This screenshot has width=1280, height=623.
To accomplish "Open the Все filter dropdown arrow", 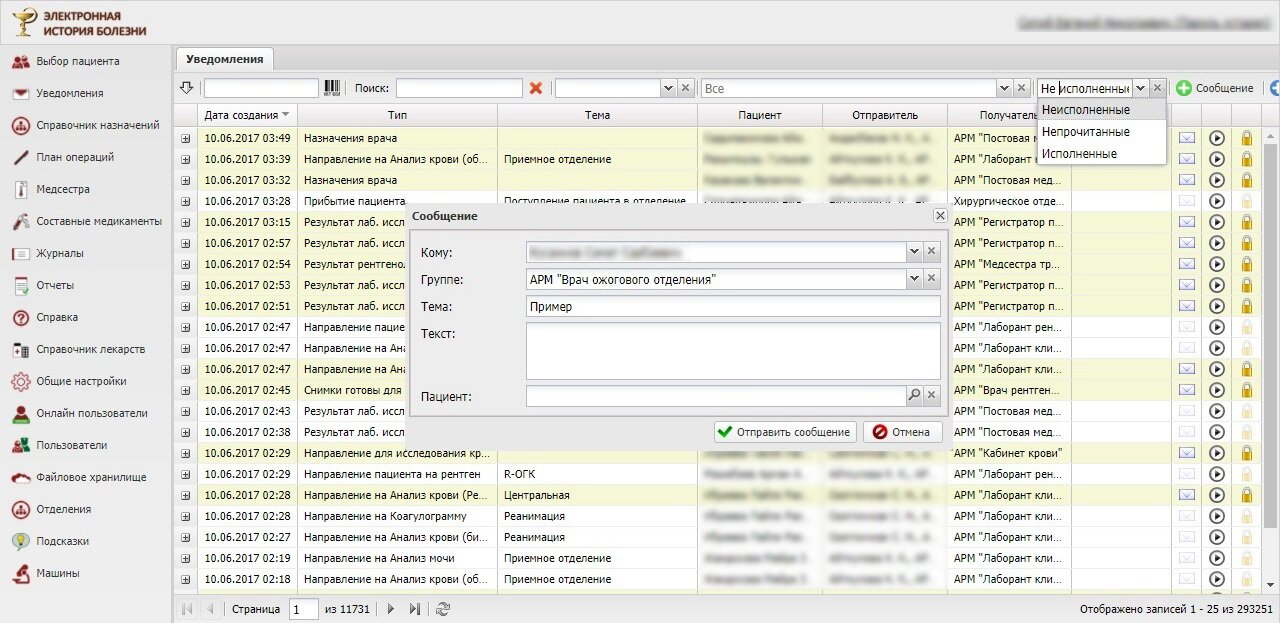I will [1005, 88].
